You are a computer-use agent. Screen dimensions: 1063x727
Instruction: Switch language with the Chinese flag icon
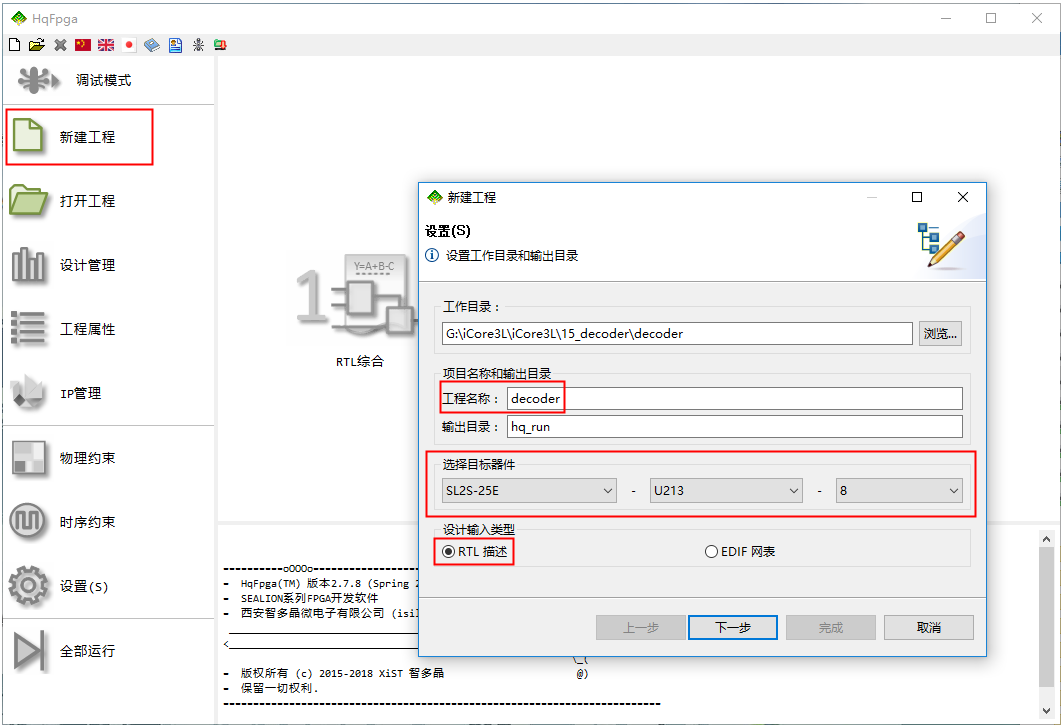click(x=83, y=45)
